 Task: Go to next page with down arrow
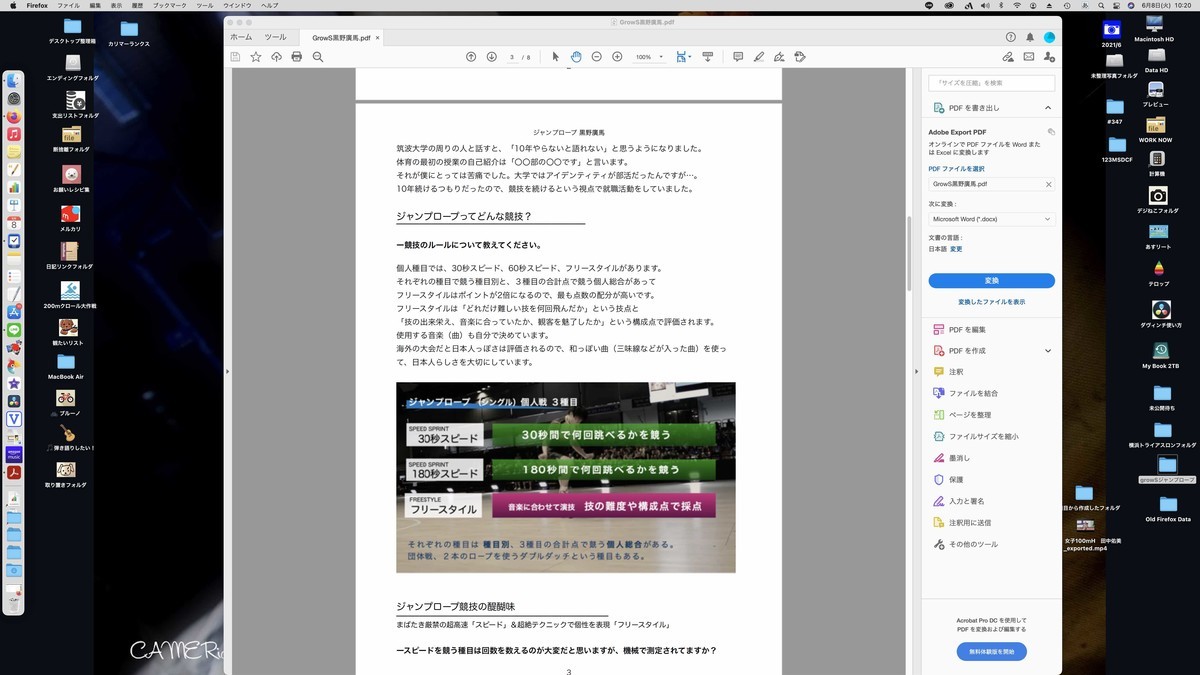point(492,57)
